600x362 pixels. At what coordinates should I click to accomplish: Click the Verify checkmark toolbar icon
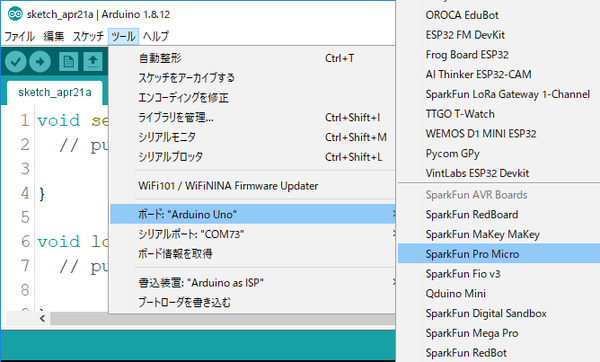click(x=16, y=62)
